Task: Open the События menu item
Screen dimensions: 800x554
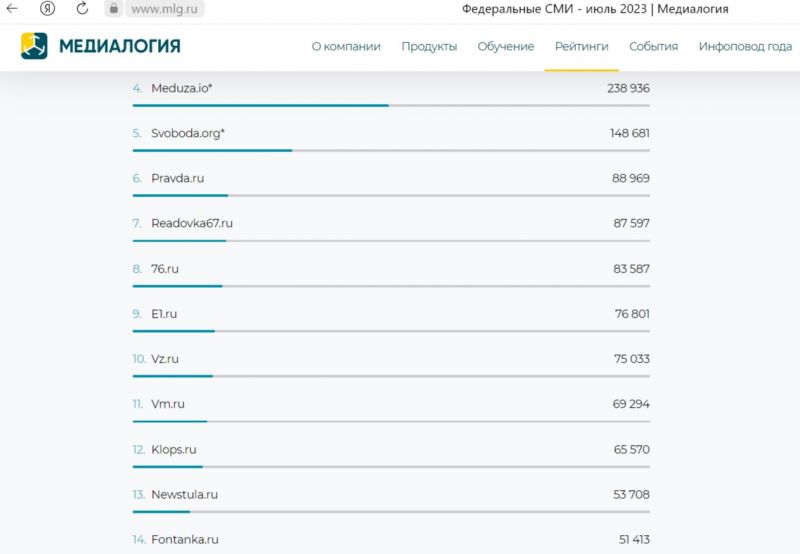Action: (653, 47)
